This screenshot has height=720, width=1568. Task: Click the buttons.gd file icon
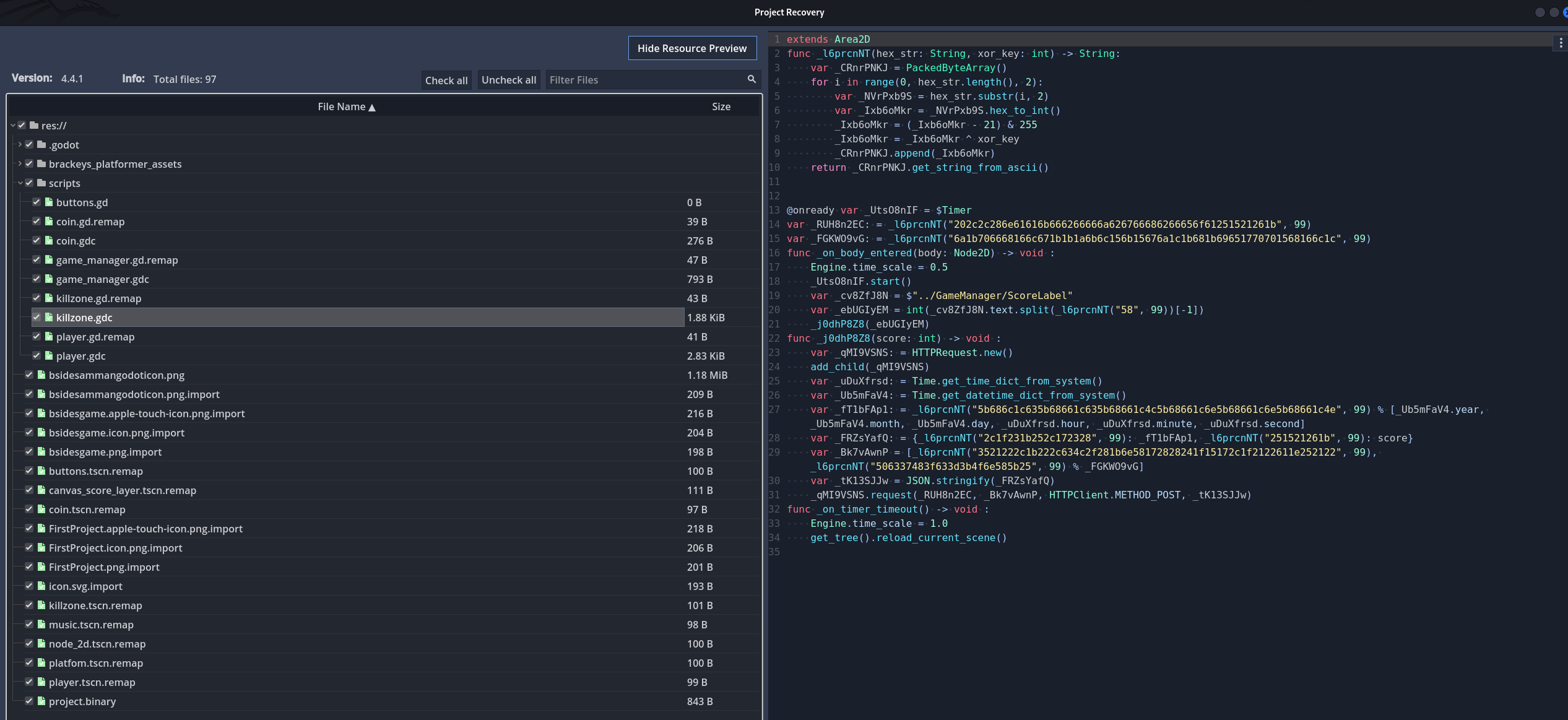(x=49, y=202)
